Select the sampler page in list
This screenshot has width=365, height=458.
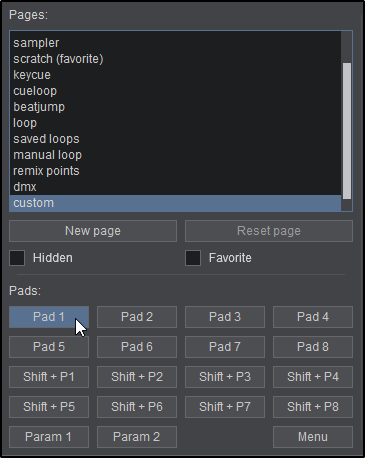click(x=175, y=43)
